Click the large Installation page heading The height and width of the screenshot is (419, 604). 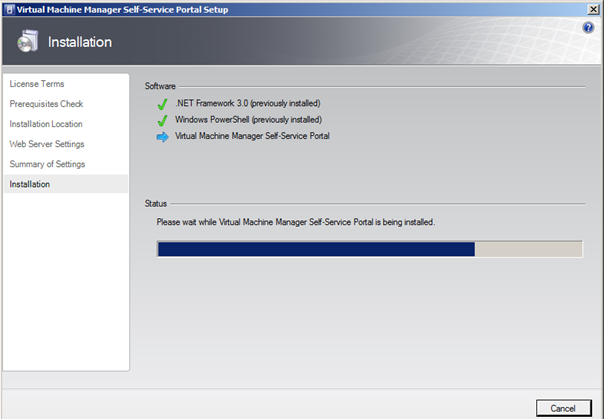coord(80,42)
